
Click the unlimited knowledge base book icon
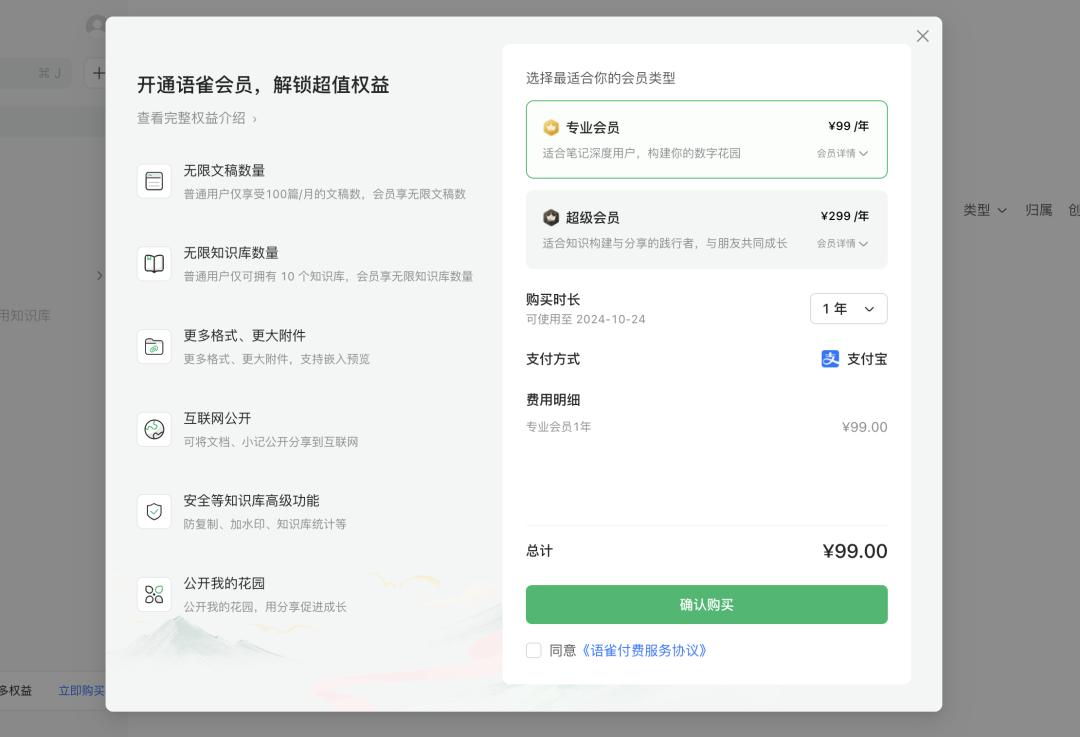click(x=154, y=264)
